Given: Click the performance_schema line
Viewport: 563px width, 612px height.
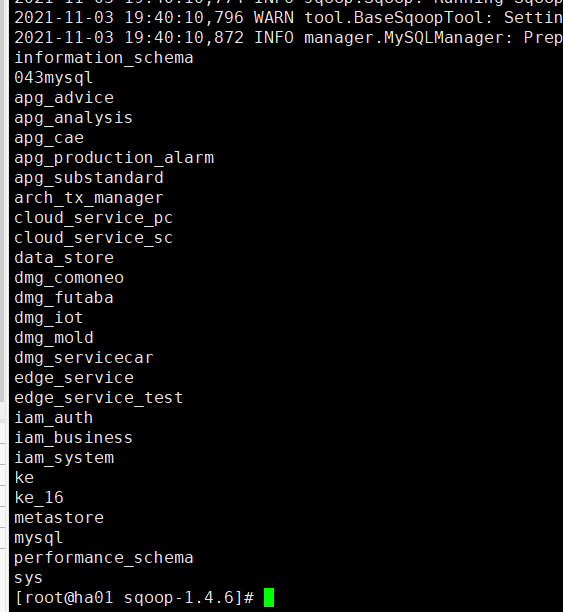Looking at the screenshot, I should (104, 558).
